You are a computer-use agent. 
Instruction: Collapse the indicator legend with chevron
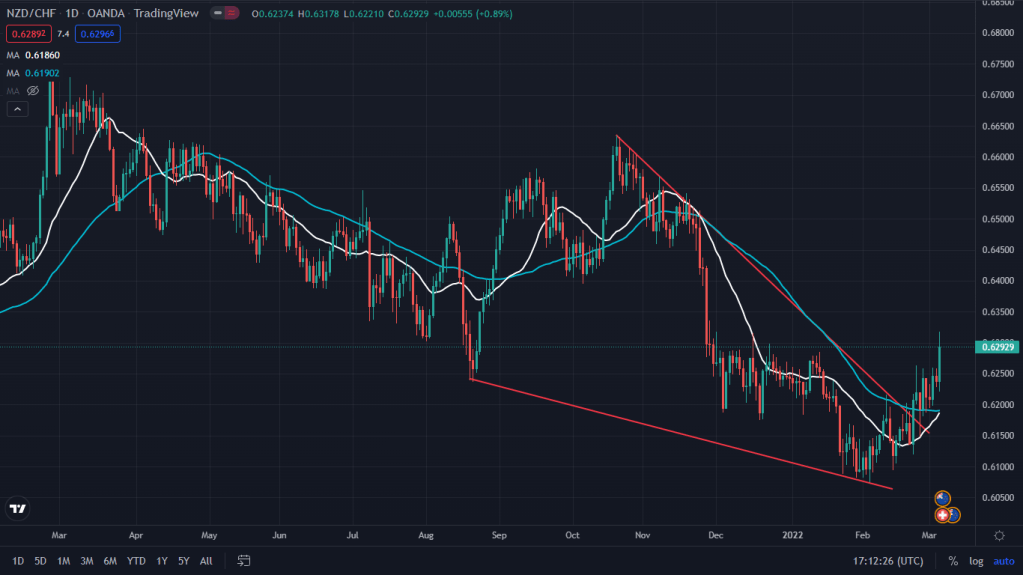17,109
